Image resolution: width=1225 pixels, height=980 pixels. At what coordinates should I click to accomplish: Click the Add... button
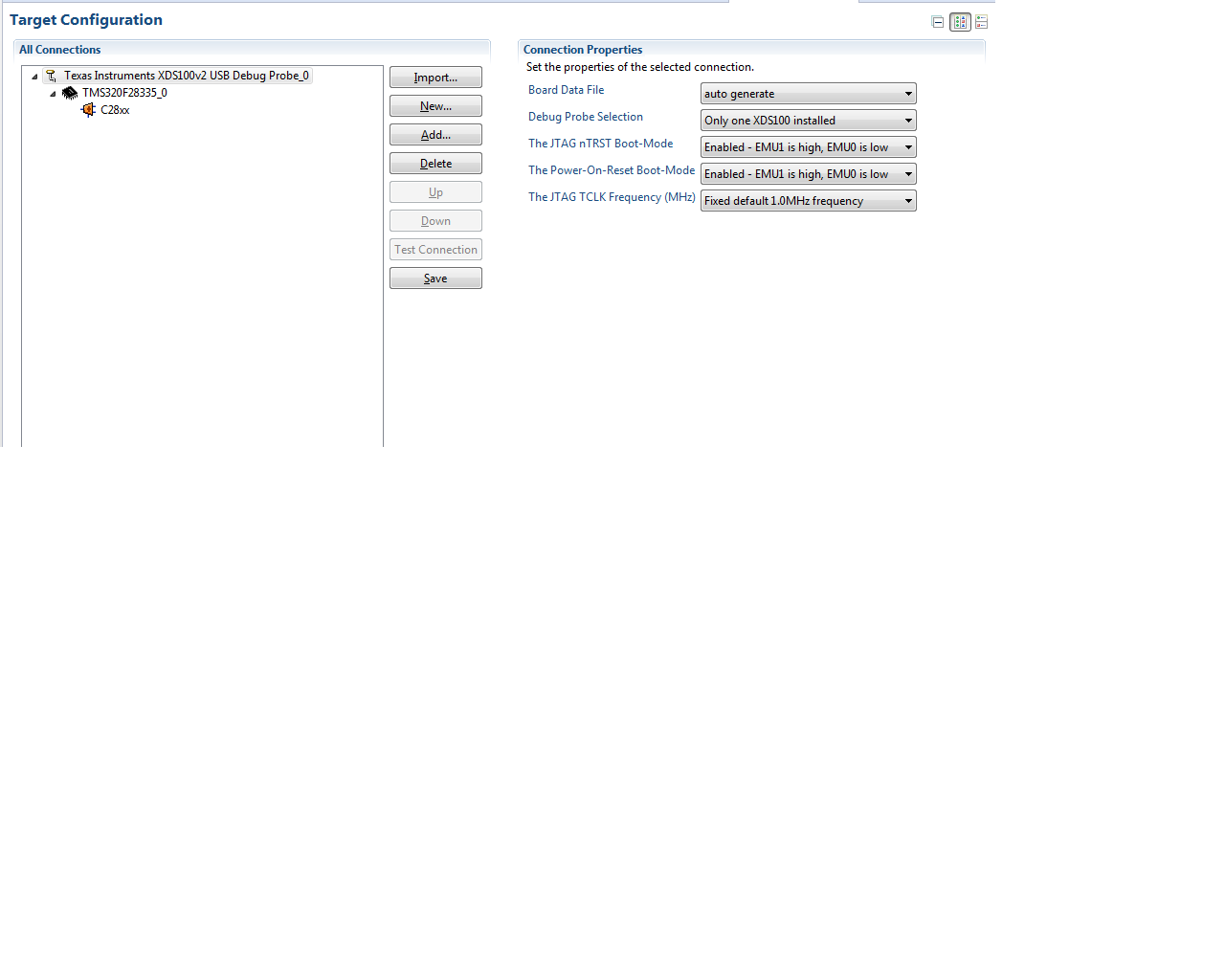pos(435,135)
